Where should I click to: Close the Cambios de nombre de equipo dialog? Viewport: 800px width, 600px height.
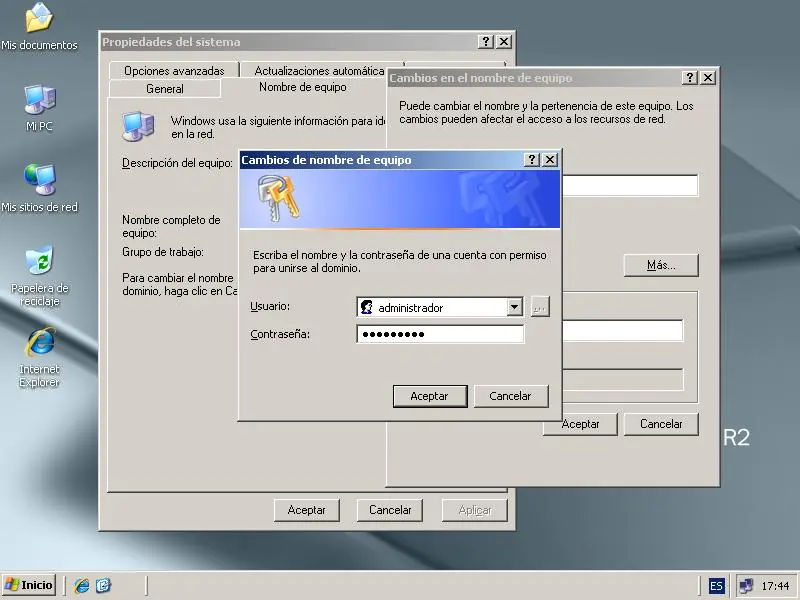(550, 160)
